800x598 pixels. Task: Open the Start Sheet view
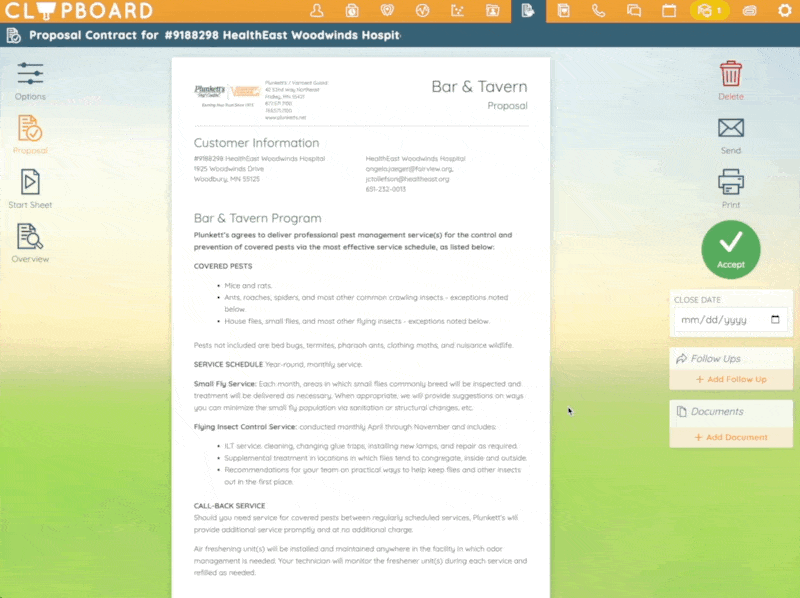(x=30, y=189)
